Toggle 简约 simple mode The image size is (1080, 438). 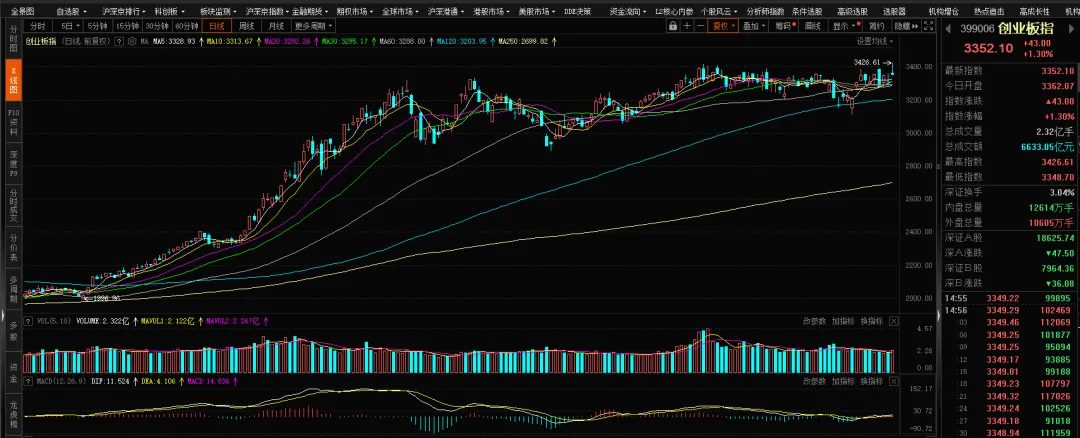(876, 26)
